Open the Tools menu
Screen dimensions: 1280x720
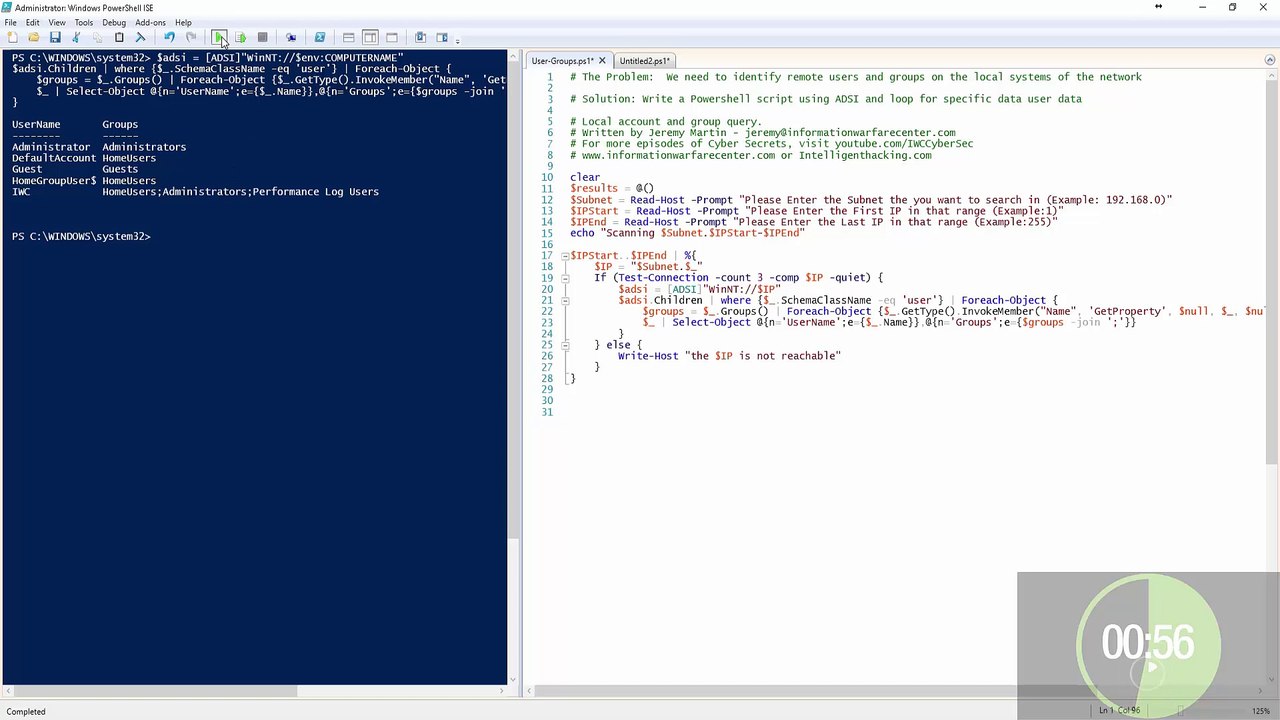pos(84,22)
